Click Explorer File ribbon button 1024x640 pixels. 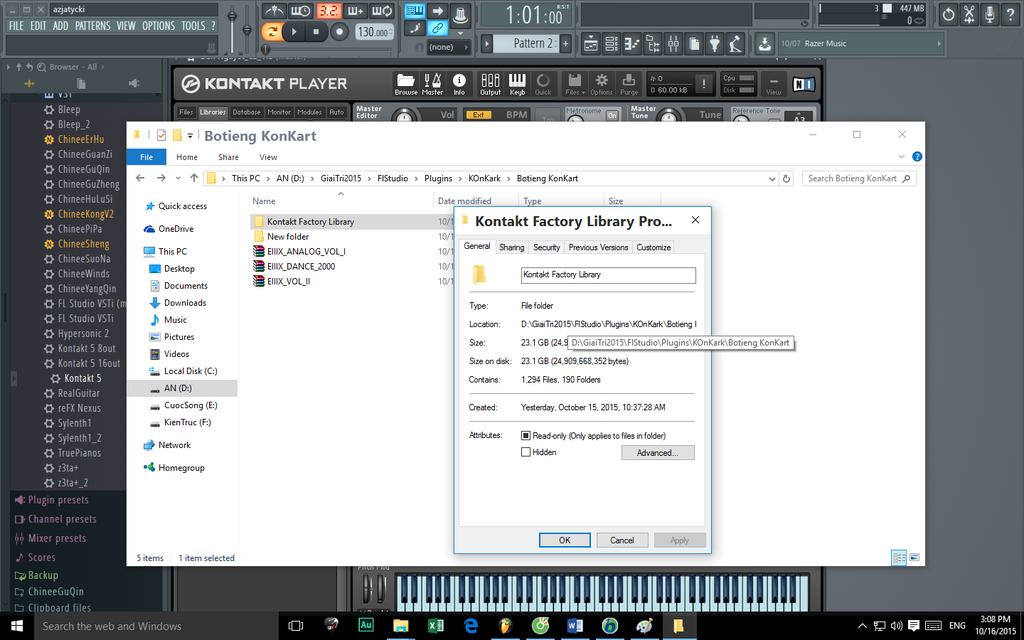click(146, 157)
